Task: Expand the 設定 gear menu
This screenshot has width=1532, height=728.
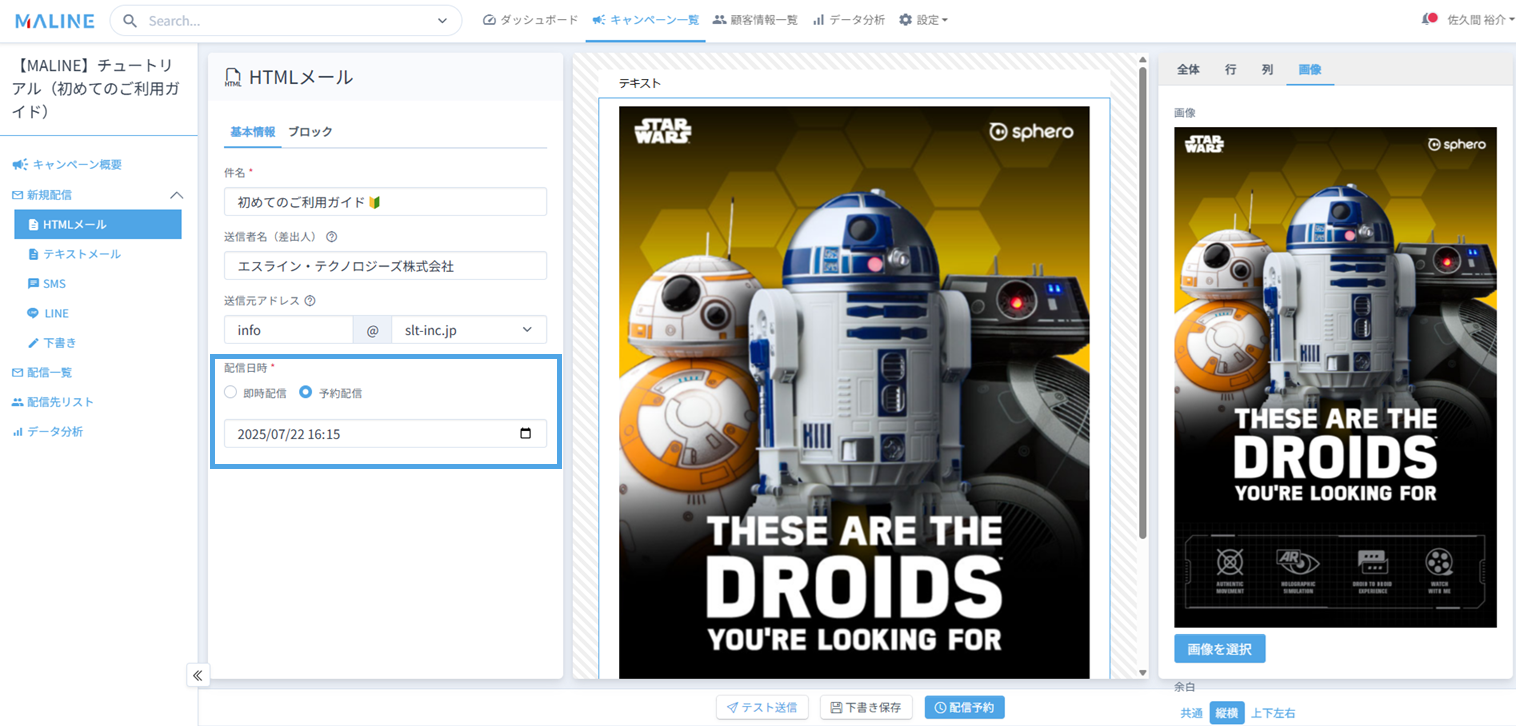Action: [923, 20]
